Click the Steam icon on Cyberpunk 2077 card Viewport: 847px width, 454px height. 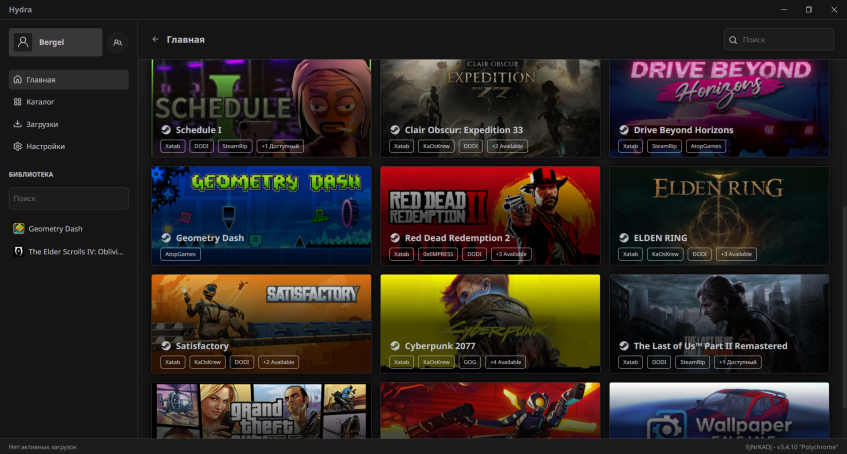tap(395, 346)
